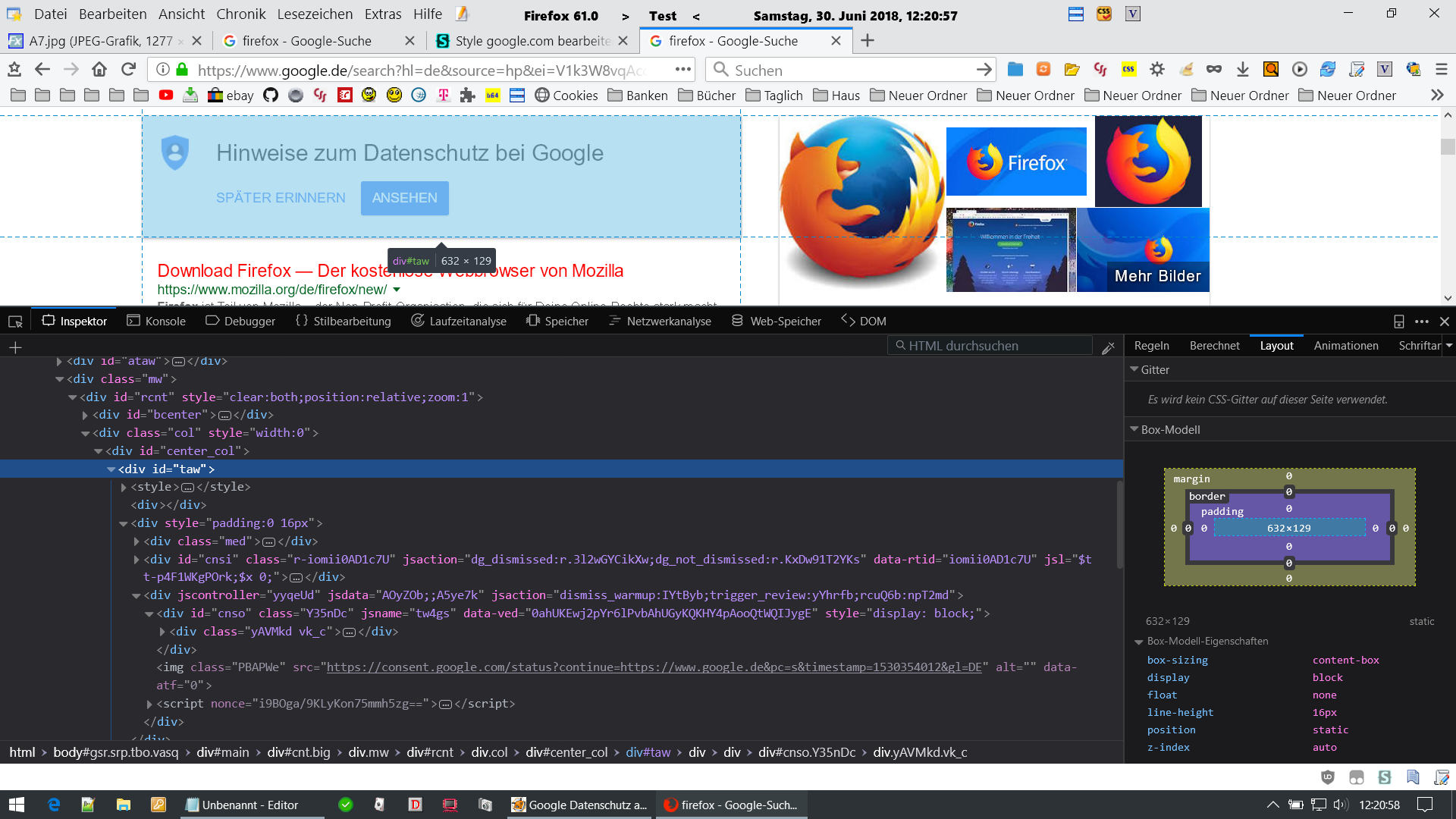Collapse the Gitter section in Layout panel
Image resolution: width=1456 pixels, height=819 pixels.
click(1134, 369)
